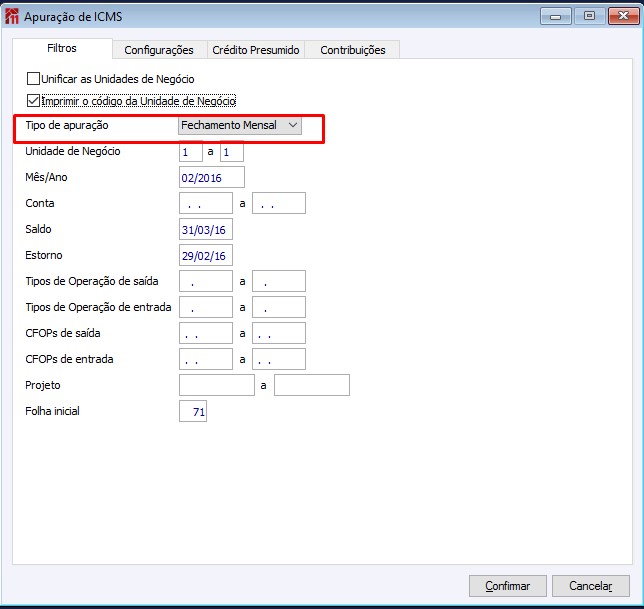This screenshot has width=644, height=609.
Task: Select the Estorno date field 29/02/16
Action: (x=206, y=255)
